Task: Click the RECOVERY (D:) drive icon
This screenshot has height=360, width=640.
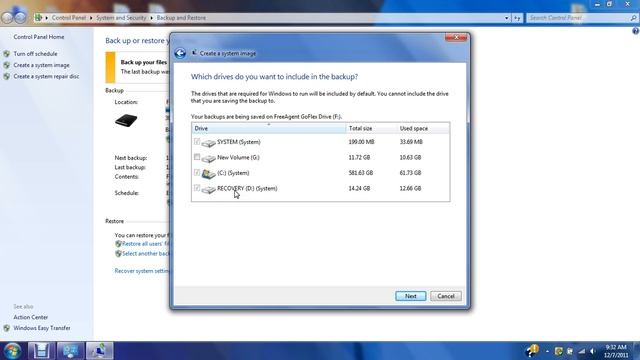Action: pyautogui.click(x=209, y=189)
